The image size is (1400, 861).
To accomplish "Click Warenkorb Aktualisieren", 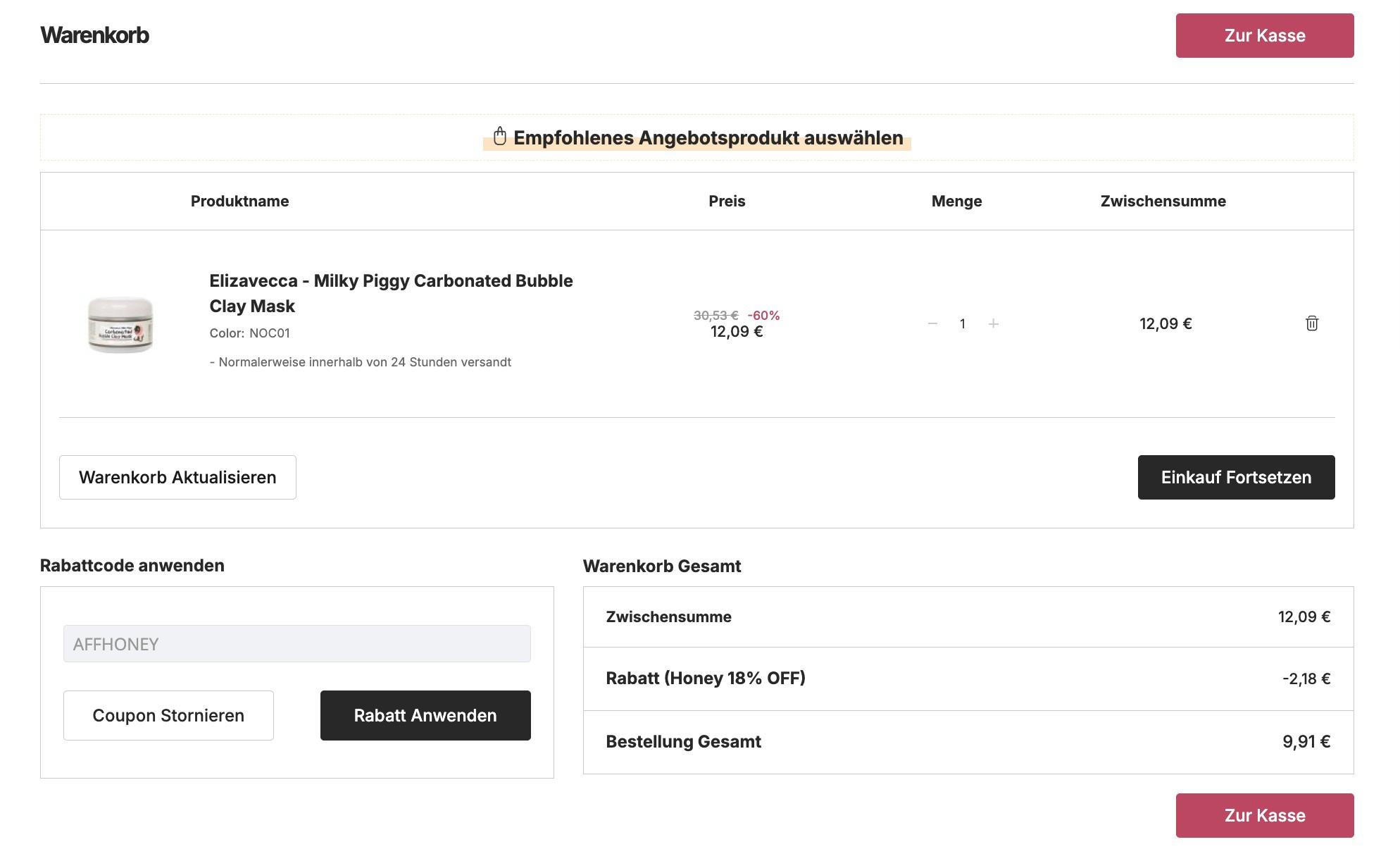I will 177,477.
